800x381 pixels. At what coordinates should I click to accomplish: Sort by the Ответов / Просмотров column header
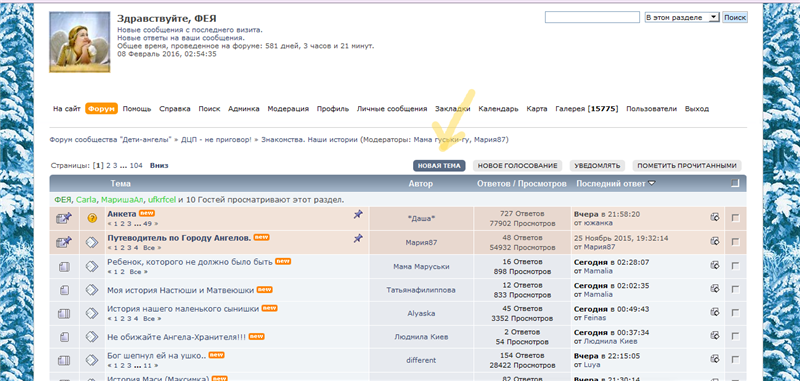(521, 184)
